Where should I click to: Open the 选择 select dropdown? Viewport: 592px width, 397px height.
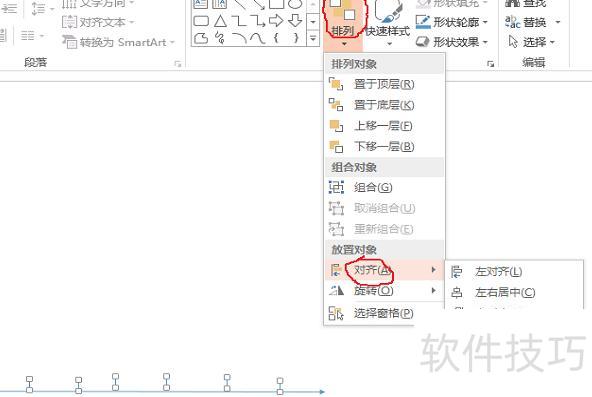point(532,42)
